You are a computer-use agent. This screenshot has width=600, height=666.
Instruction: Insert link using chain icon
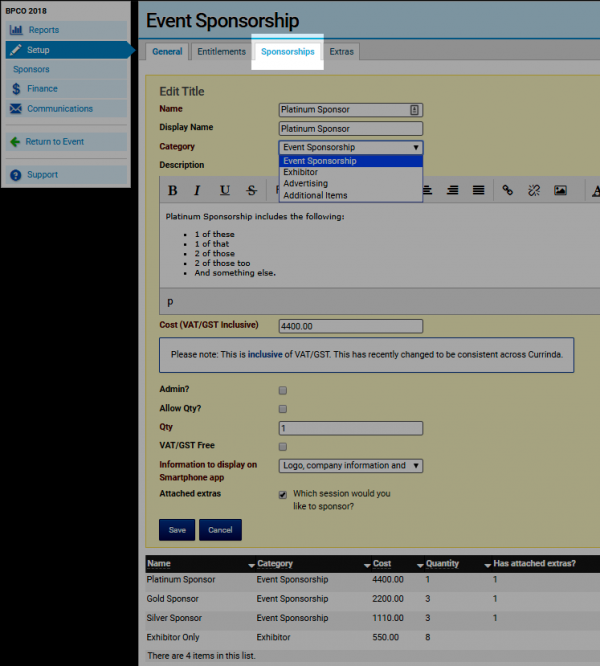click(507, 190)
